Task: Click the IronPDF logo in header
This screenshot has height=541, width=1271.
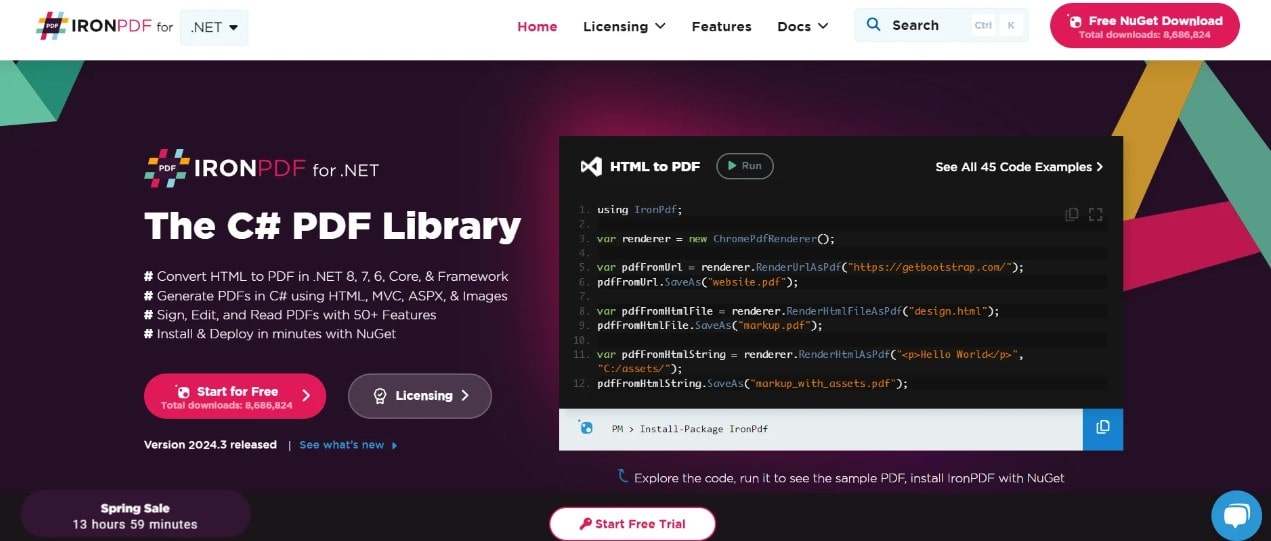Action: click(x=105, y=27)
